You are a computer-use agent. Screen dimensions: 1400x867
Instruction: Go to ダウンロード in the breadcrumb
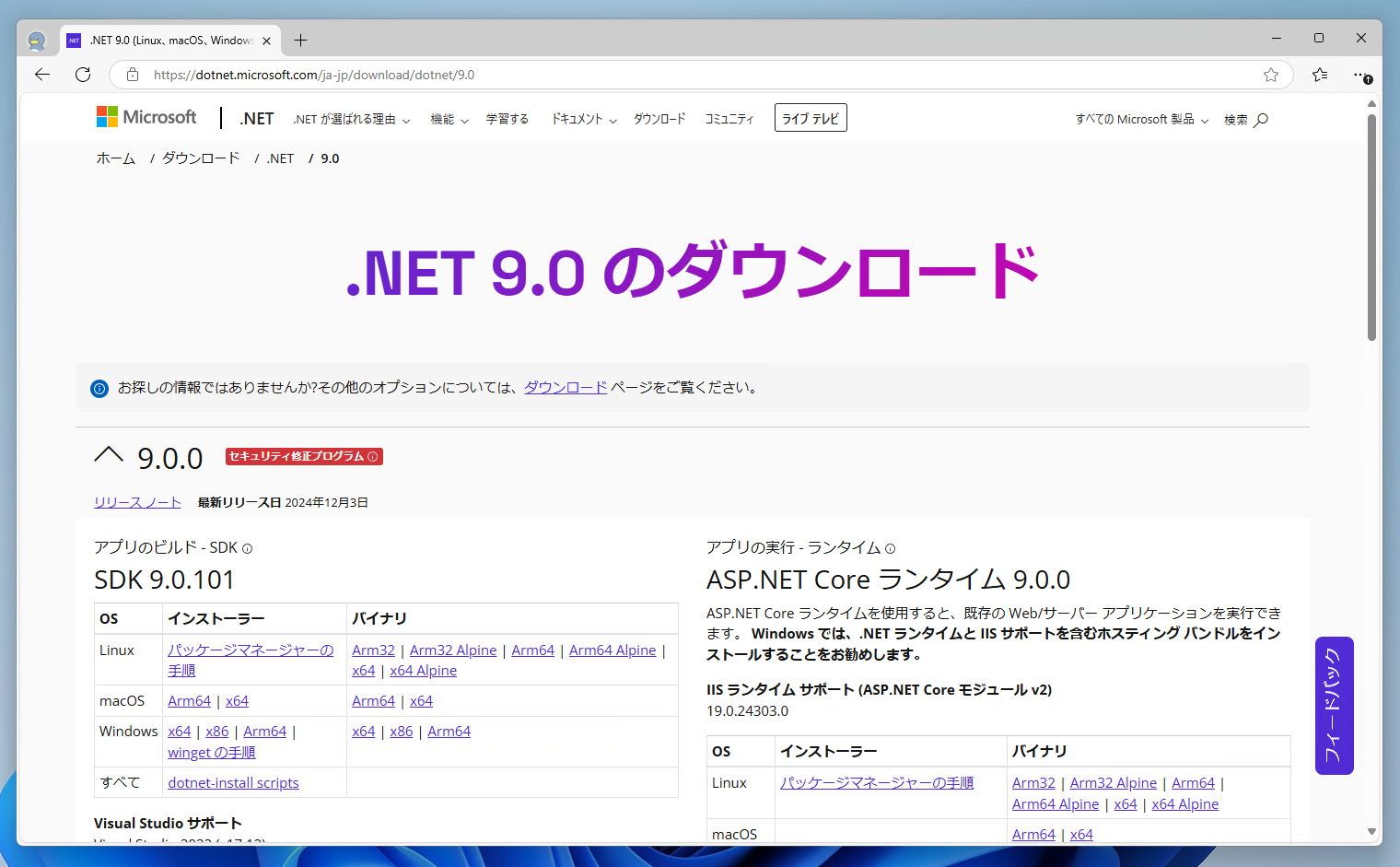click(201, 158)
